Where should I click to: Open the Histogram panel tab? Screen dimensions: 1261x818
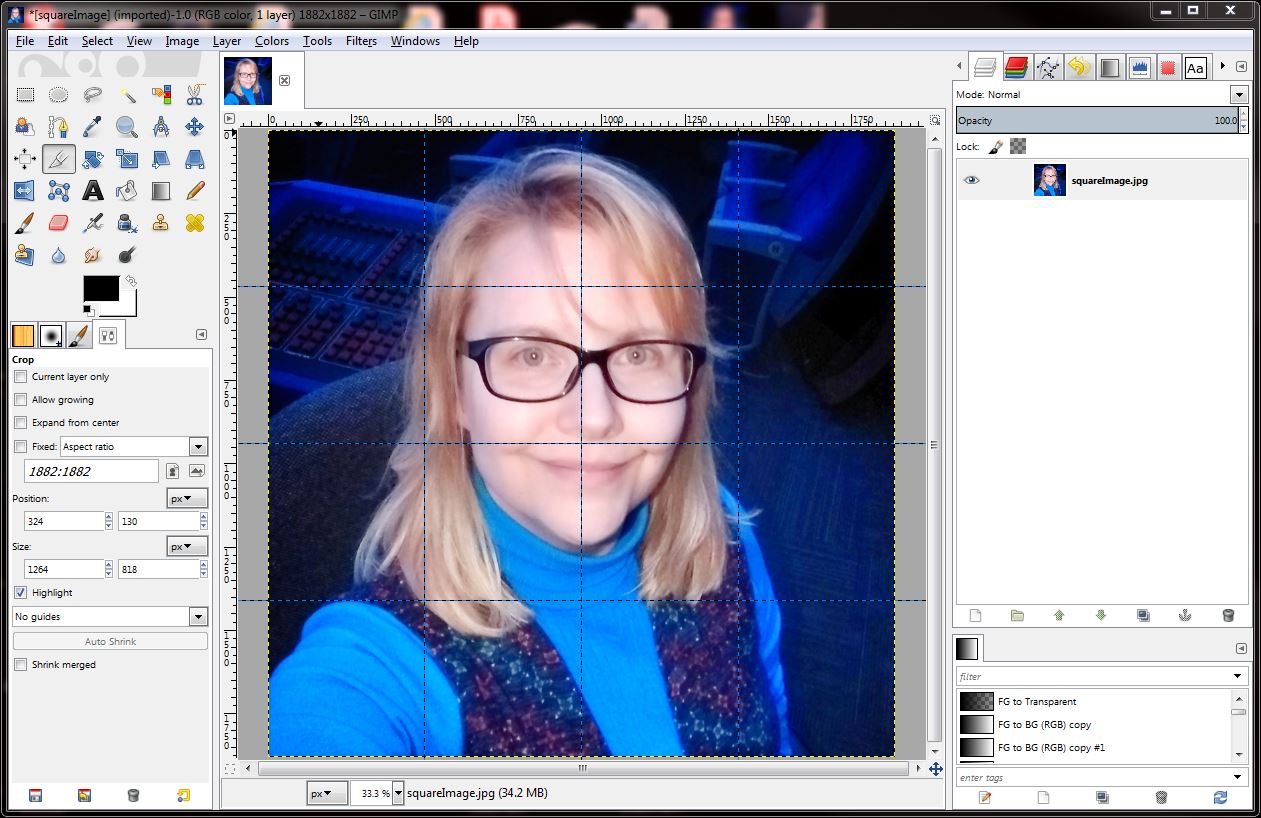pyautogui.click(x=1140, y=67)
